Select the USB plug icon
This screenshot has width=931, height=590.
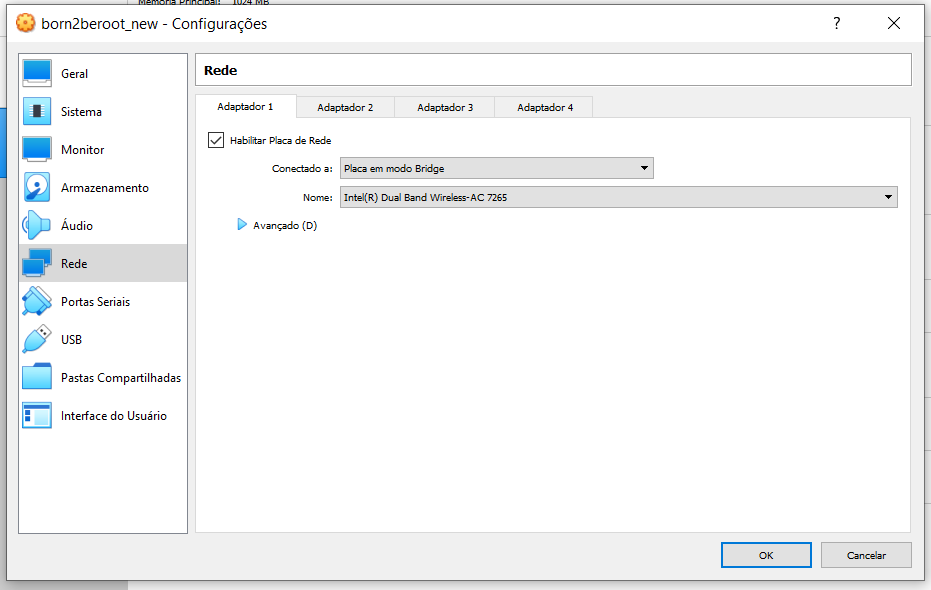(x=37, y=339)
